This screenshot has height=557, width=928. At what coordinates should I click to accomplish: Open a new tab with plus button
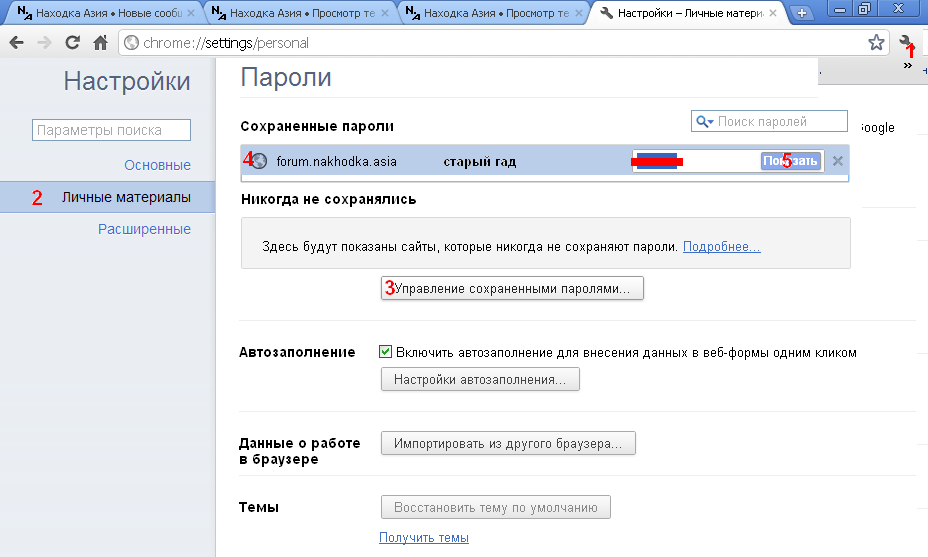(801, 14)
